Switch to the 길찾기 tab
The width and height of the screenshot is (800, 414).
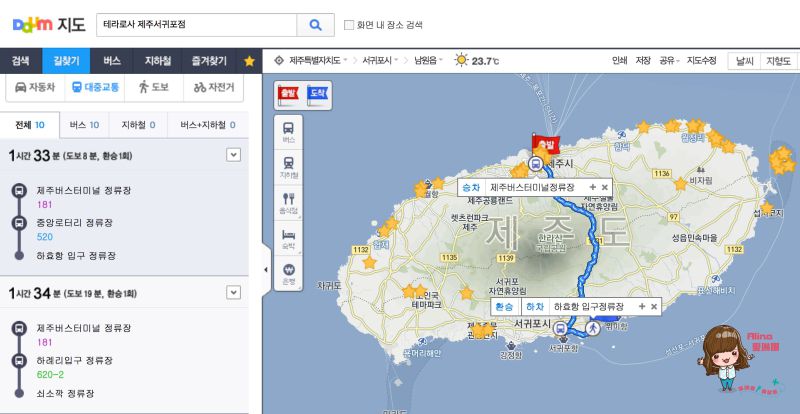coord(66,61)
